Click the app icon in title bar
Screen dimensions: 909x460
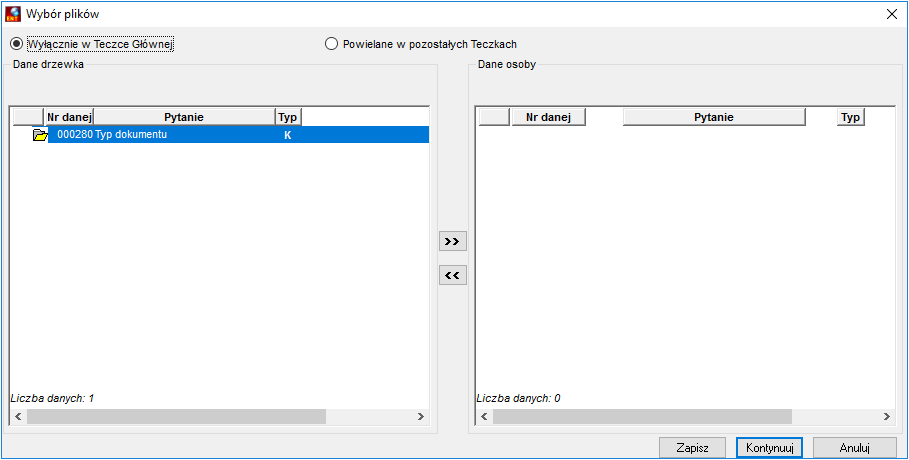click(13, 13)
